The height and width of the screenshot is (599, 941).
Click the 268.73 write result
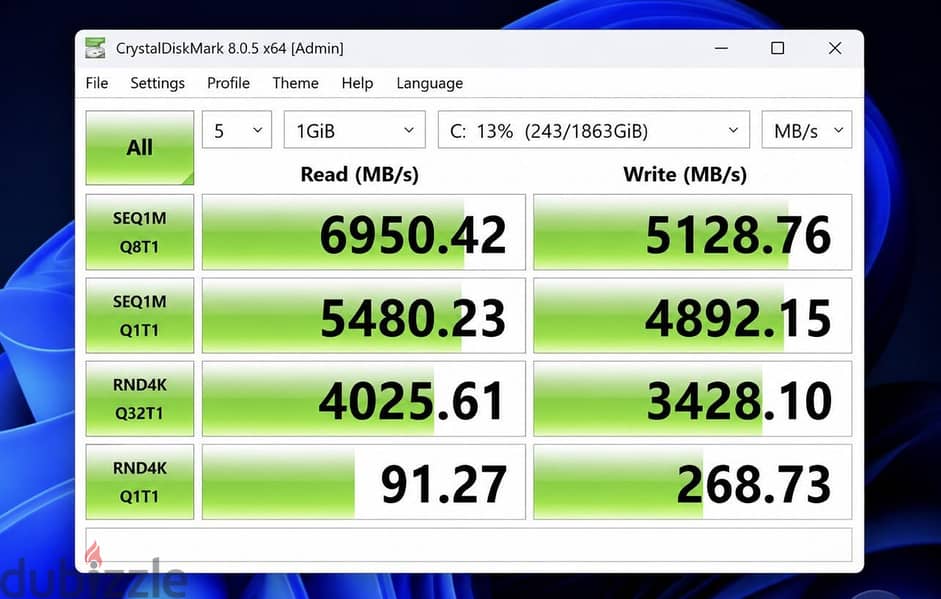(693, 482)
